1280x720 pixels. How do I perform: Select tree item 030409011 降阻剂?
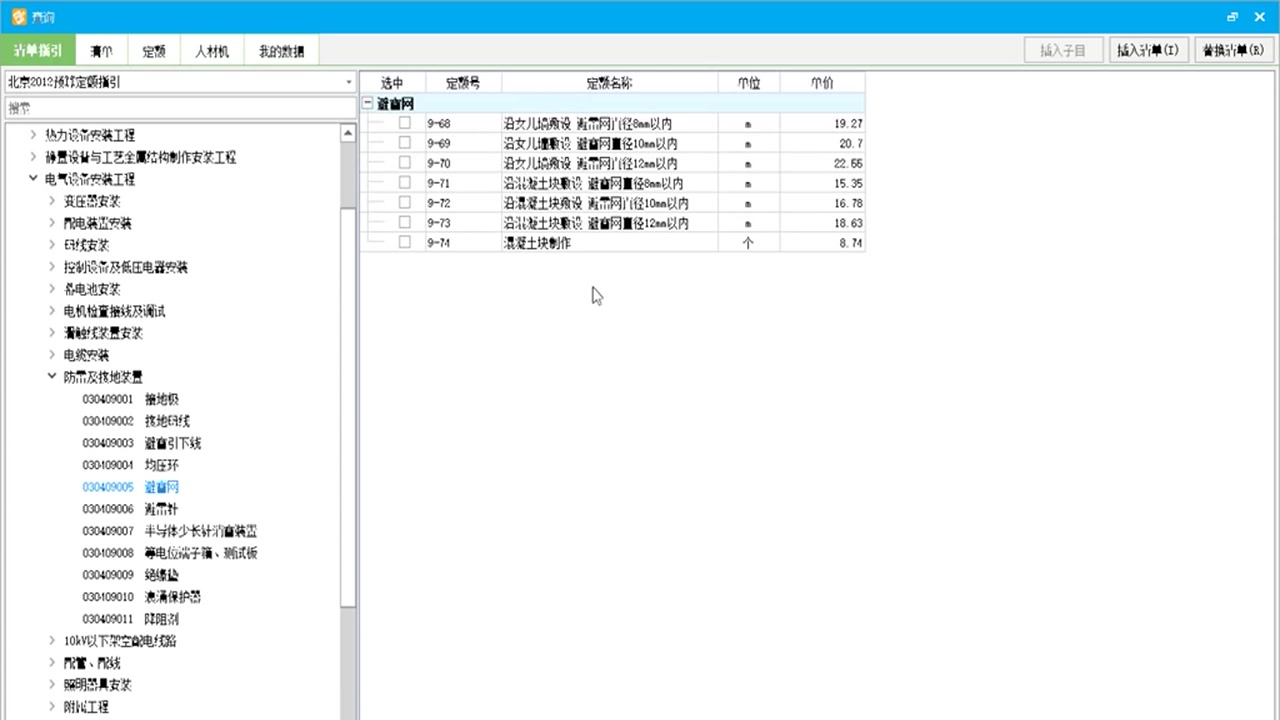click(x=130, y=619)
